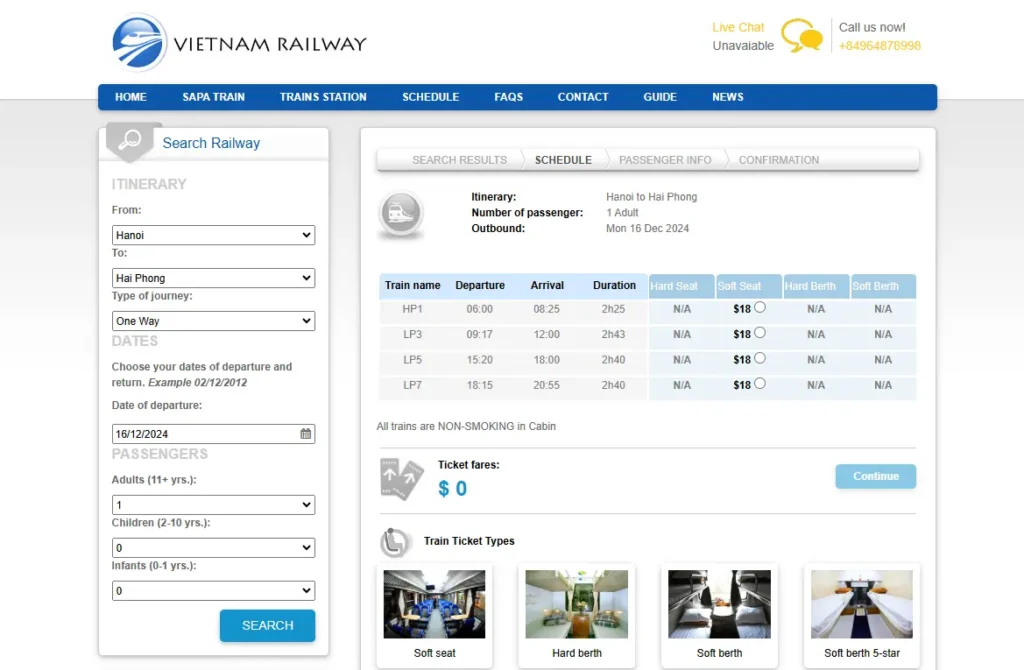This screenshot has height=670, width=1024.
Task: Open the CONTACT menu item
Action: click(x=583, y=97)
